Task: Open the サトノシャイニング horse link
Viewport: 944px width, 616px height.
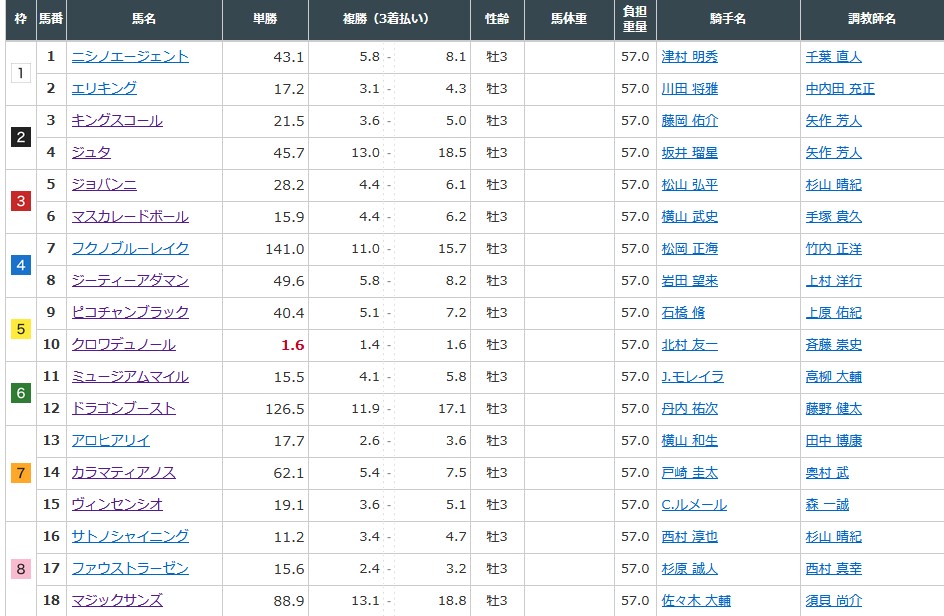Action: pos(130,537)
